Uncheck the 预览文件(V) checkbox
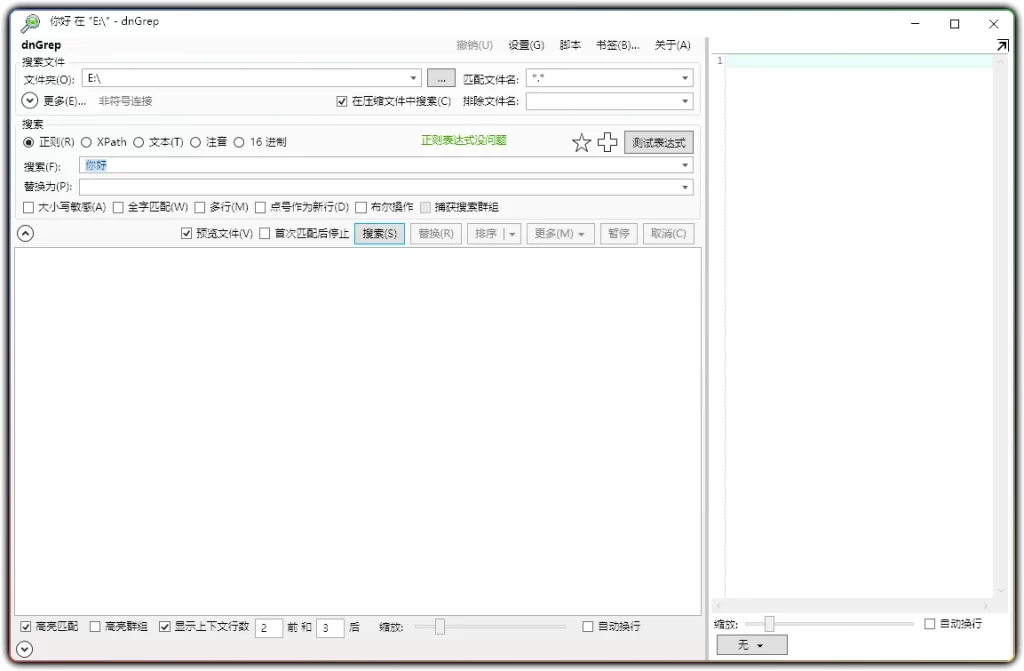Viewport: 1024px width, 671px height. [186, 232]
